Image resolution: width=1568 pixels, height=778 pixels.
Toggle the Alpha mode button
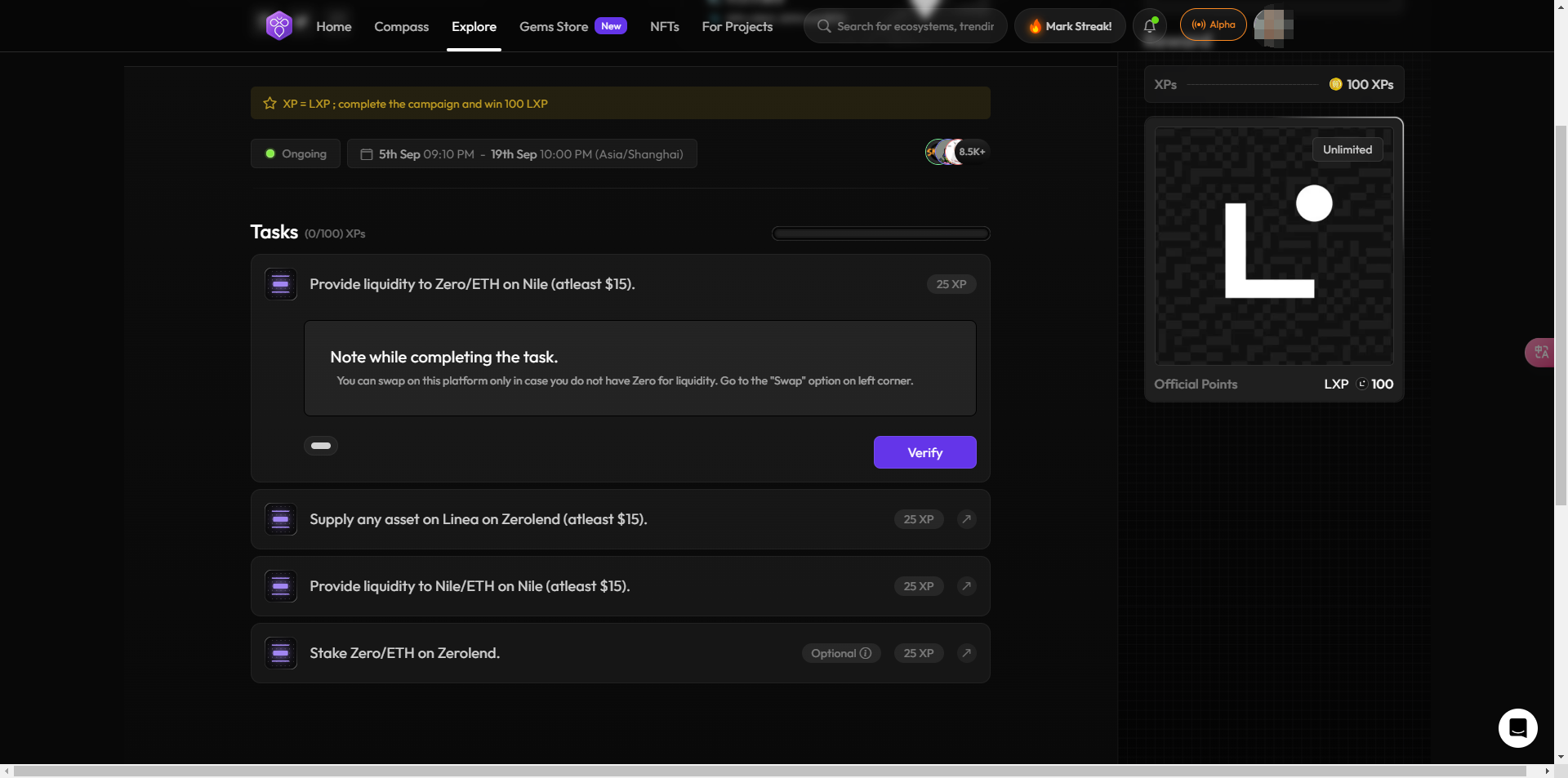[1213, 25]
